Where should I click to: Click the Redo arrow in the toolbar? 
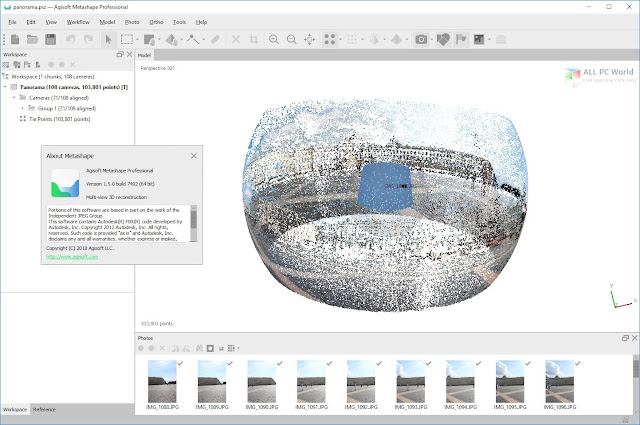[89, 39]
